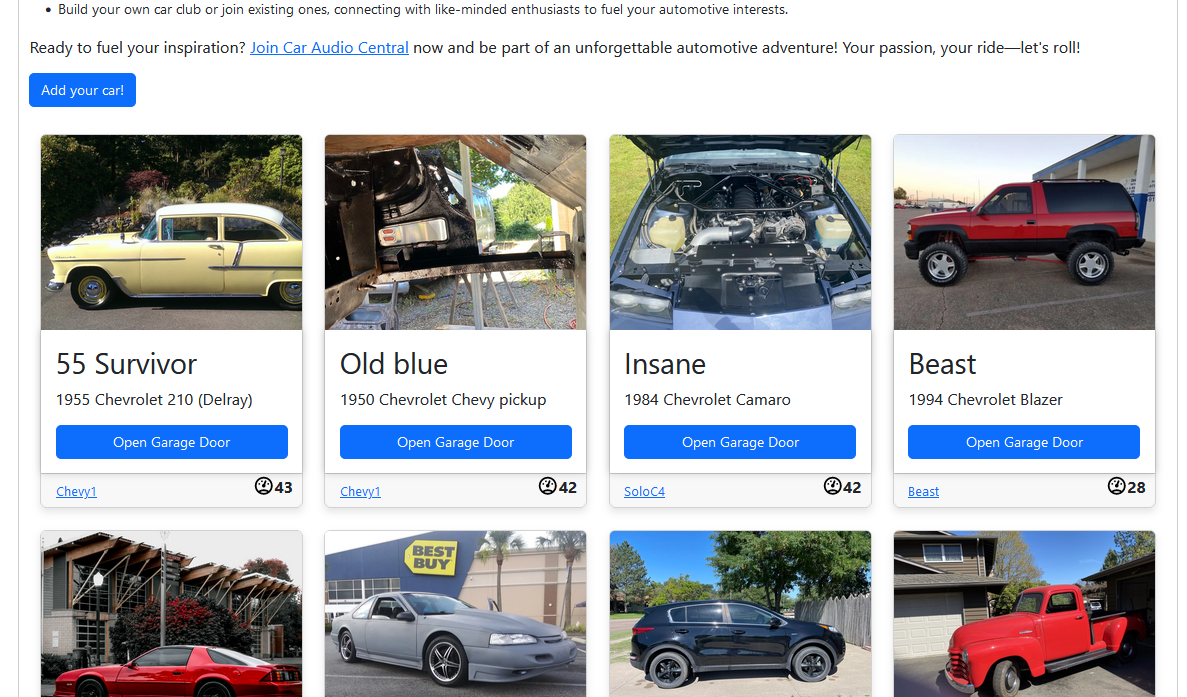This screenshot has width=1187, height=697.
Task: Open the SoloC4 user profile link
Action: pos(644,492)
